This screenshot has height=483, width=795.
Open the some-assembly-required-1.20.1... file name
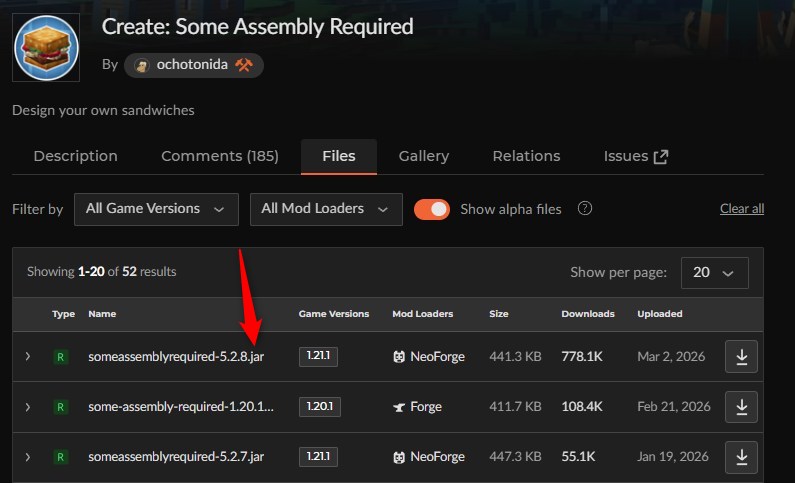(181, 407)
